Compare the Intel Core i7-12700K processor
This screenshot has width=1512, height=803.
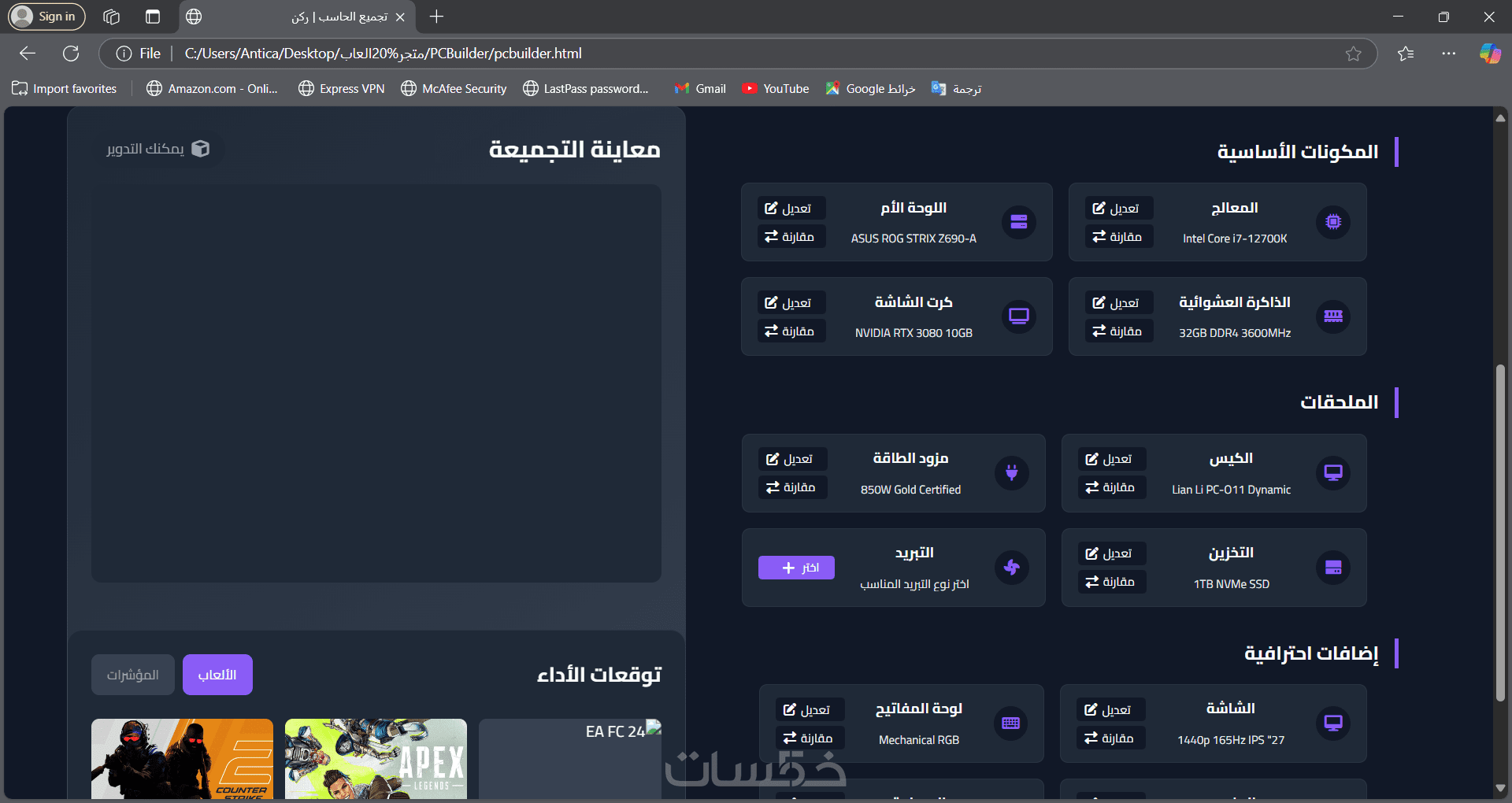point(1118,237)
